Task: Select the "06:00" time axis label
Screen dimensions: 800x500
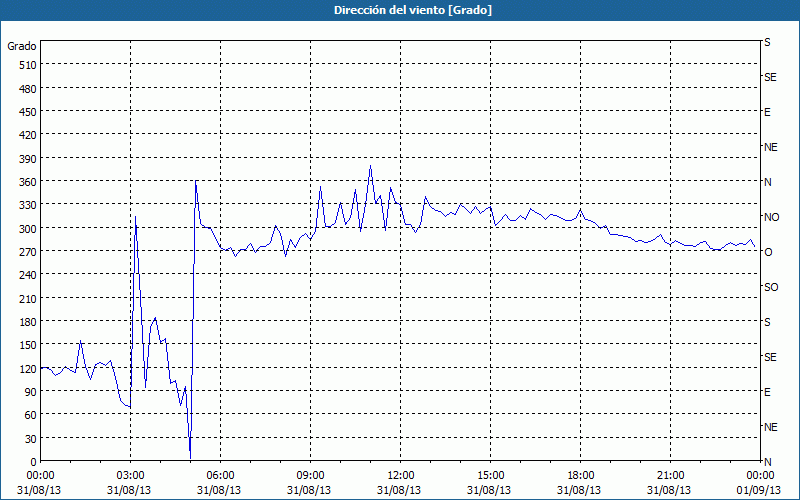Action: point(220,476)
